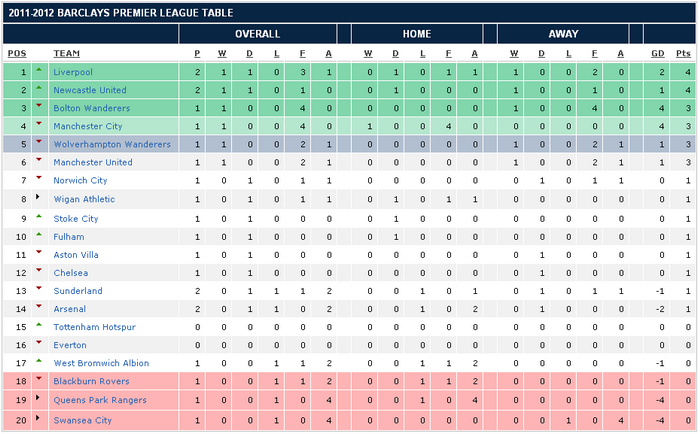Click the green arrow beside West Bromwich Albion
The height and width of the screenshot is (434, 700).
[x=39, y=361]
